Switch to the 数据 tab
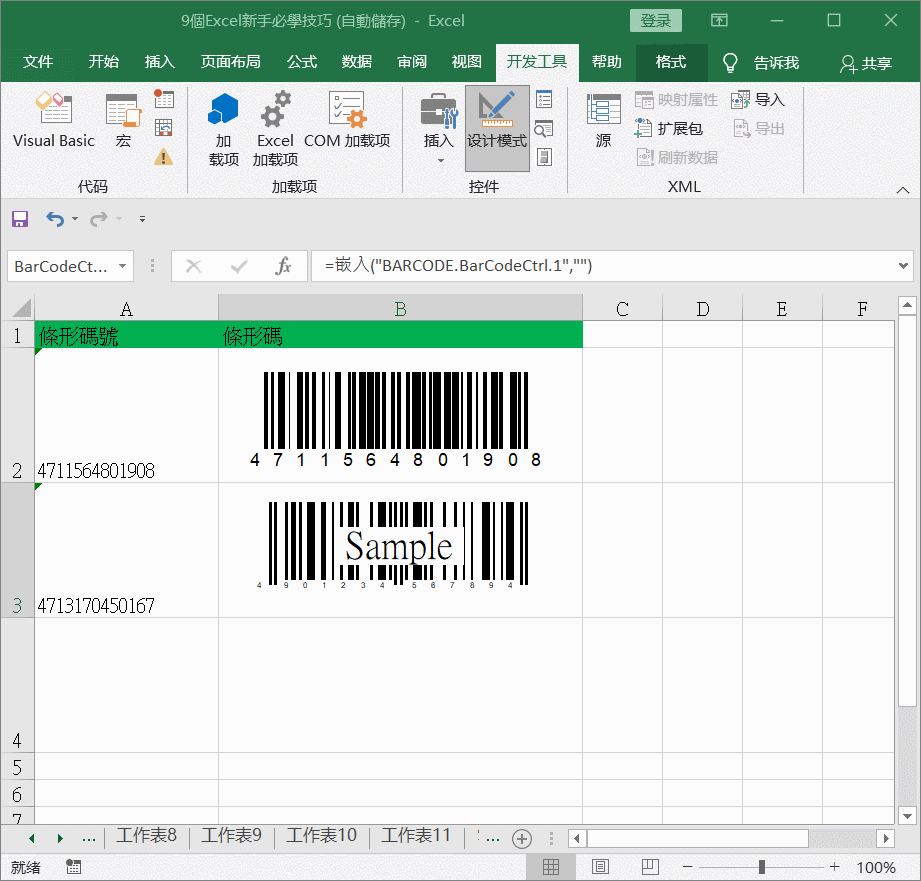 [x=357, y=62]
